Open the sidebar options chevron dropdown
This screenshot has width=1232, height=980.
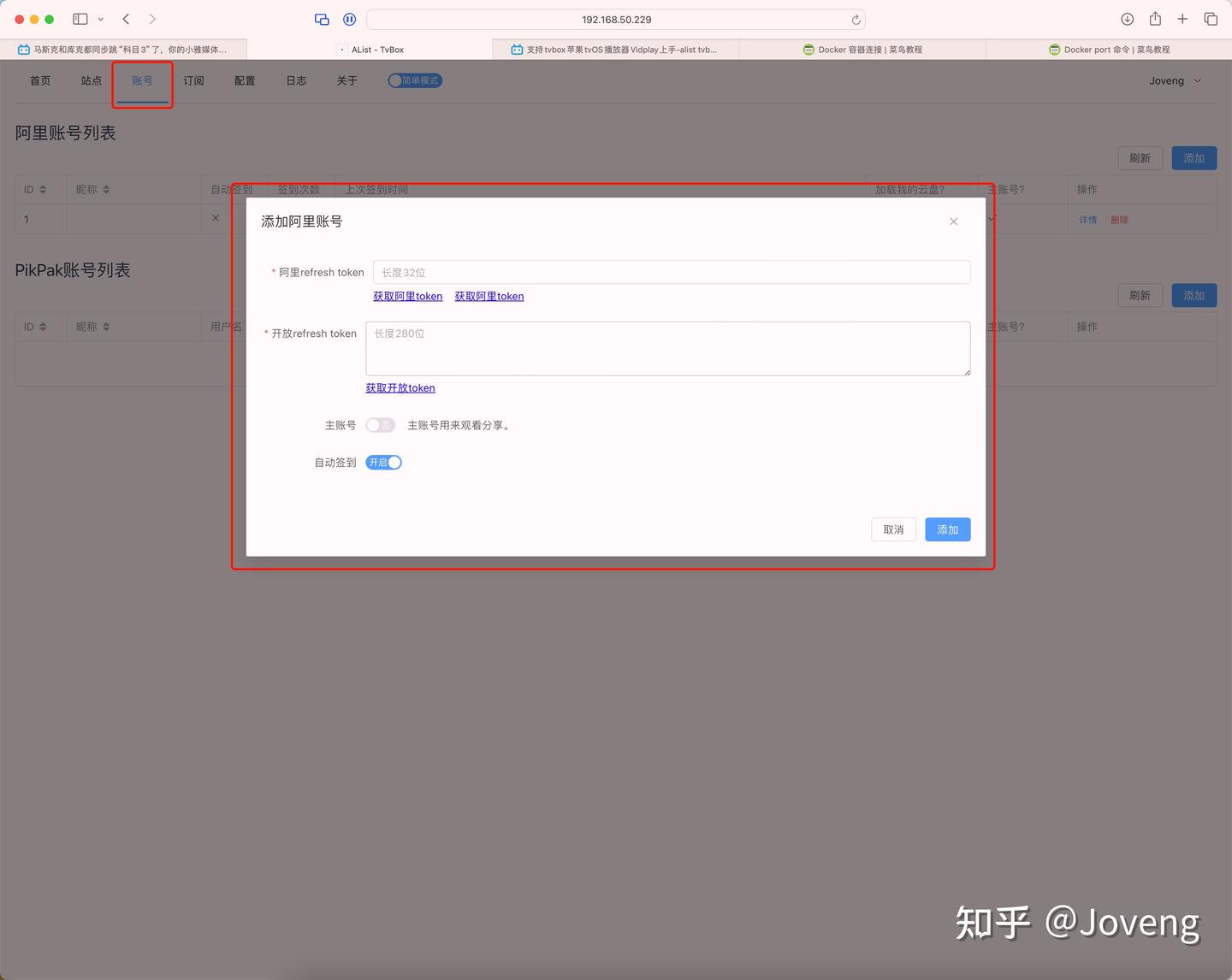point(101,19)
